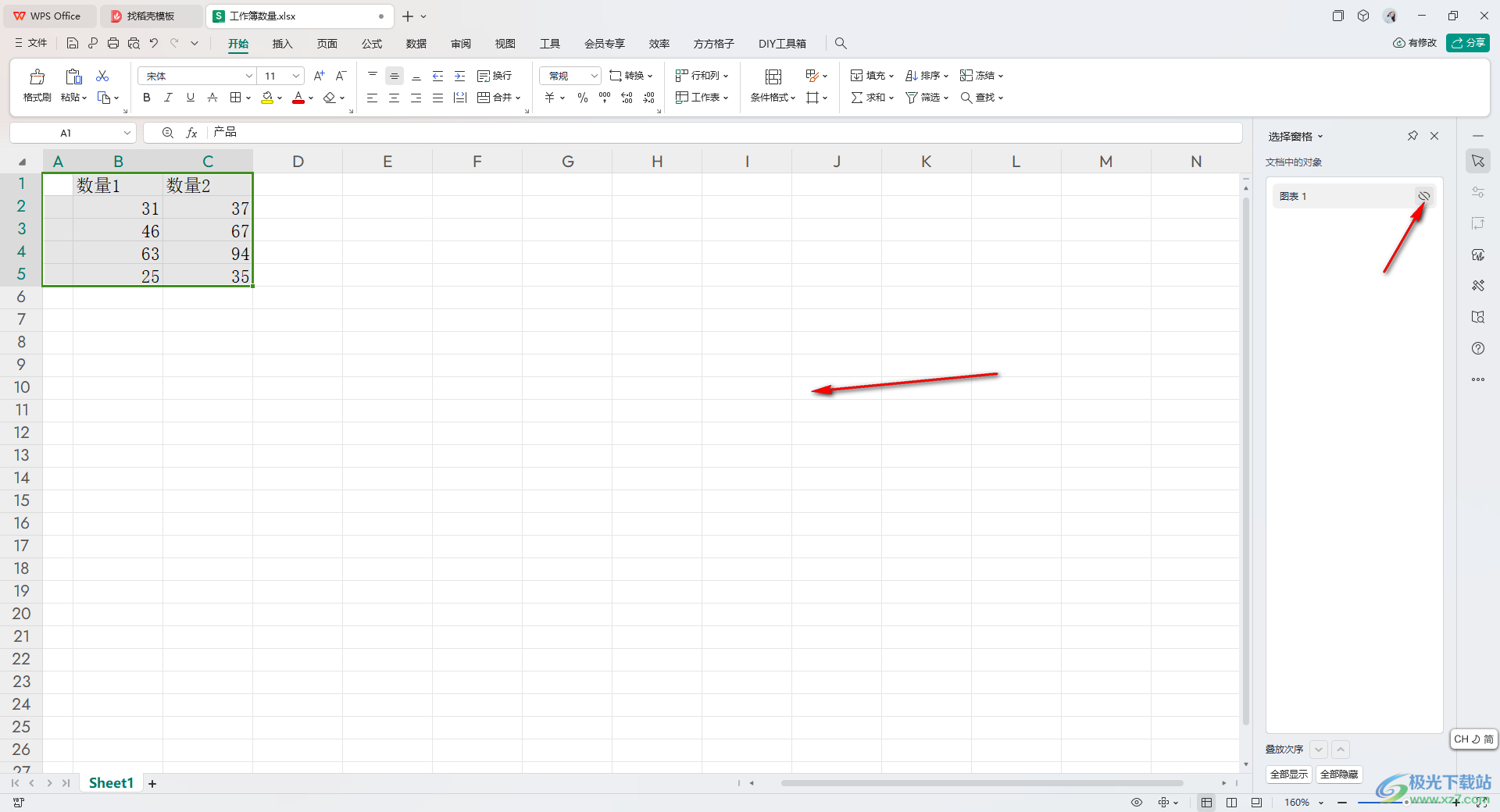Move object up in stacking order

pos(1341,750)
